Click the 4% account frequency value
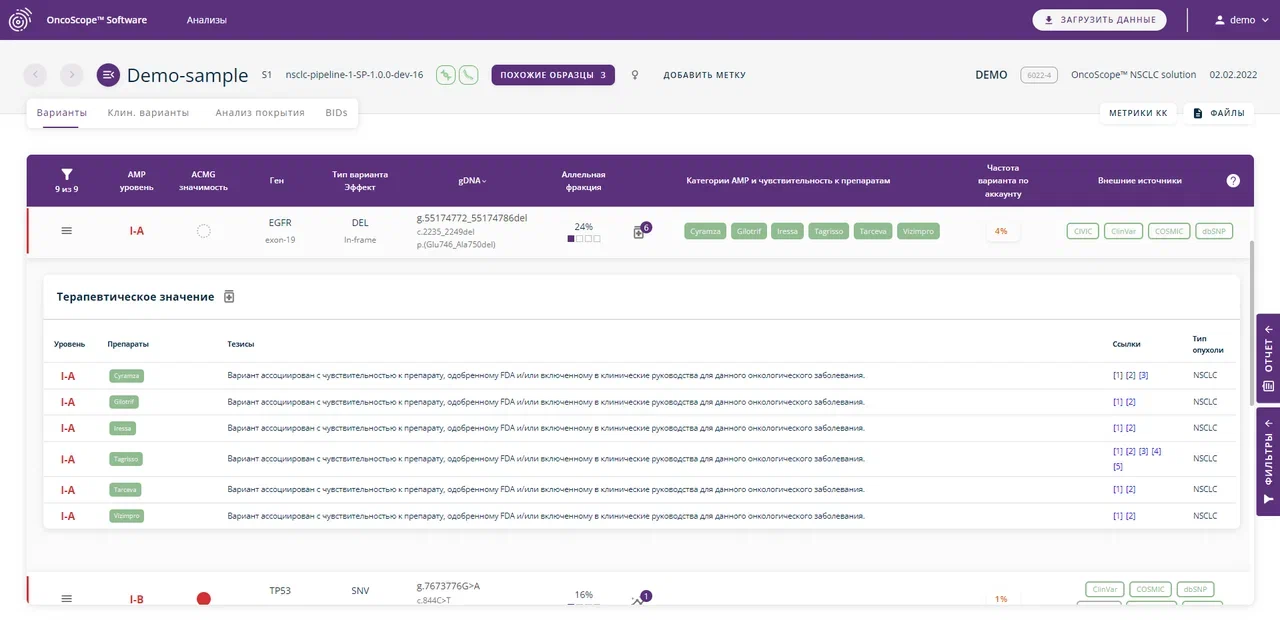Screen dimensions: 1280x620 pos(1001,231)
